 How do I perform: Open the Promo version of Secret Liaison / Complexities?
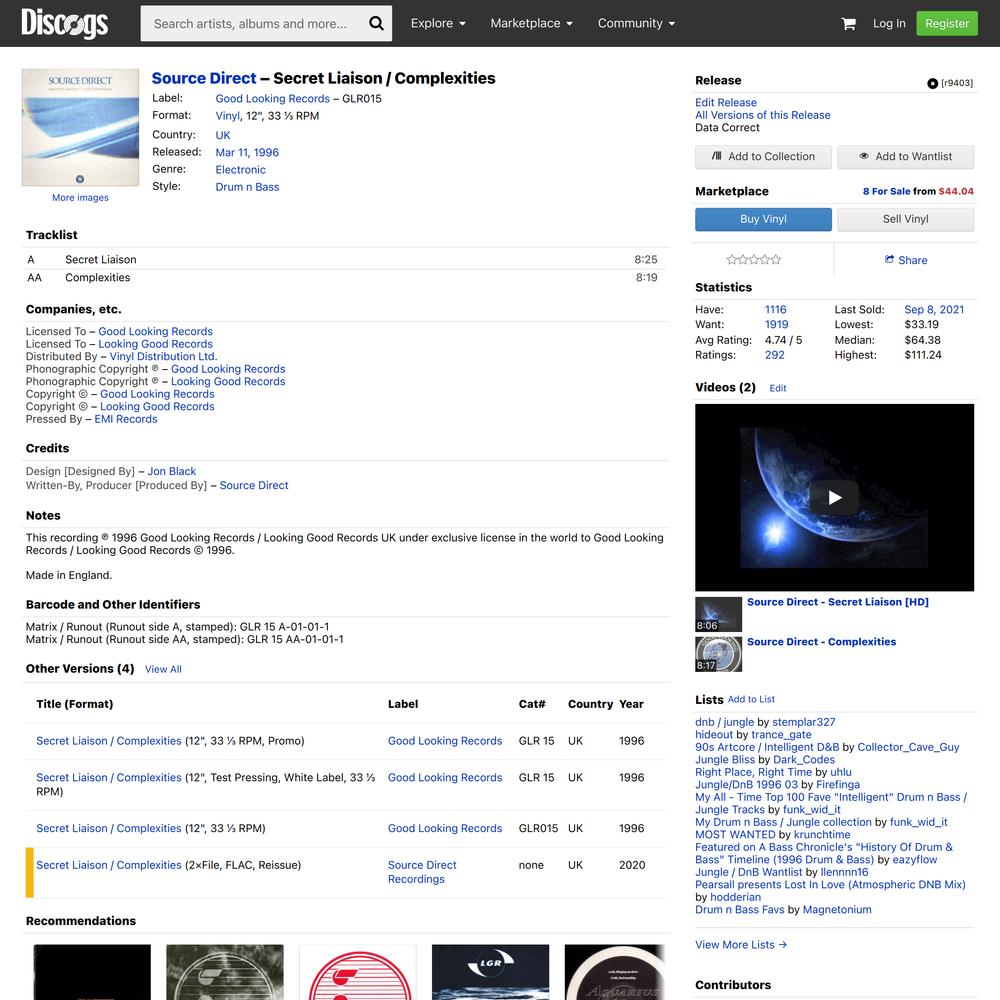108,741
